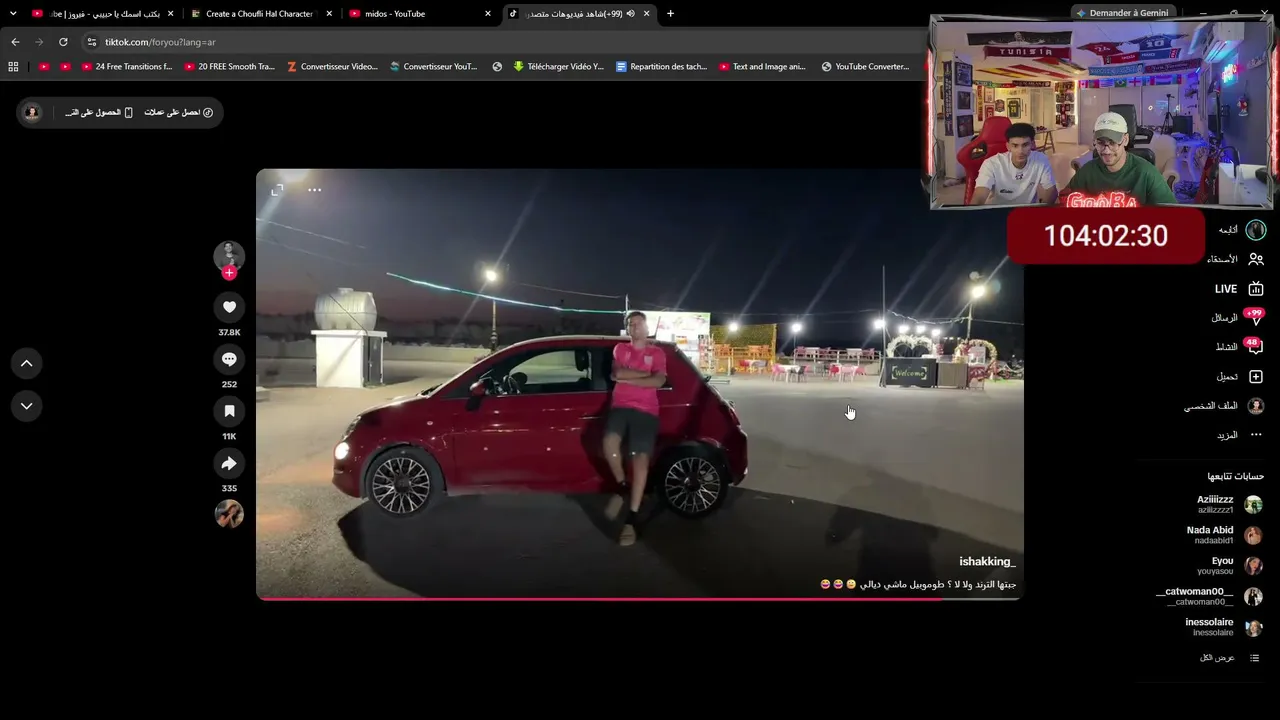The height and width of the screenshot is (720, 1280).
Task: Open the three-dots menu on the video
Action: pos(314,190)
